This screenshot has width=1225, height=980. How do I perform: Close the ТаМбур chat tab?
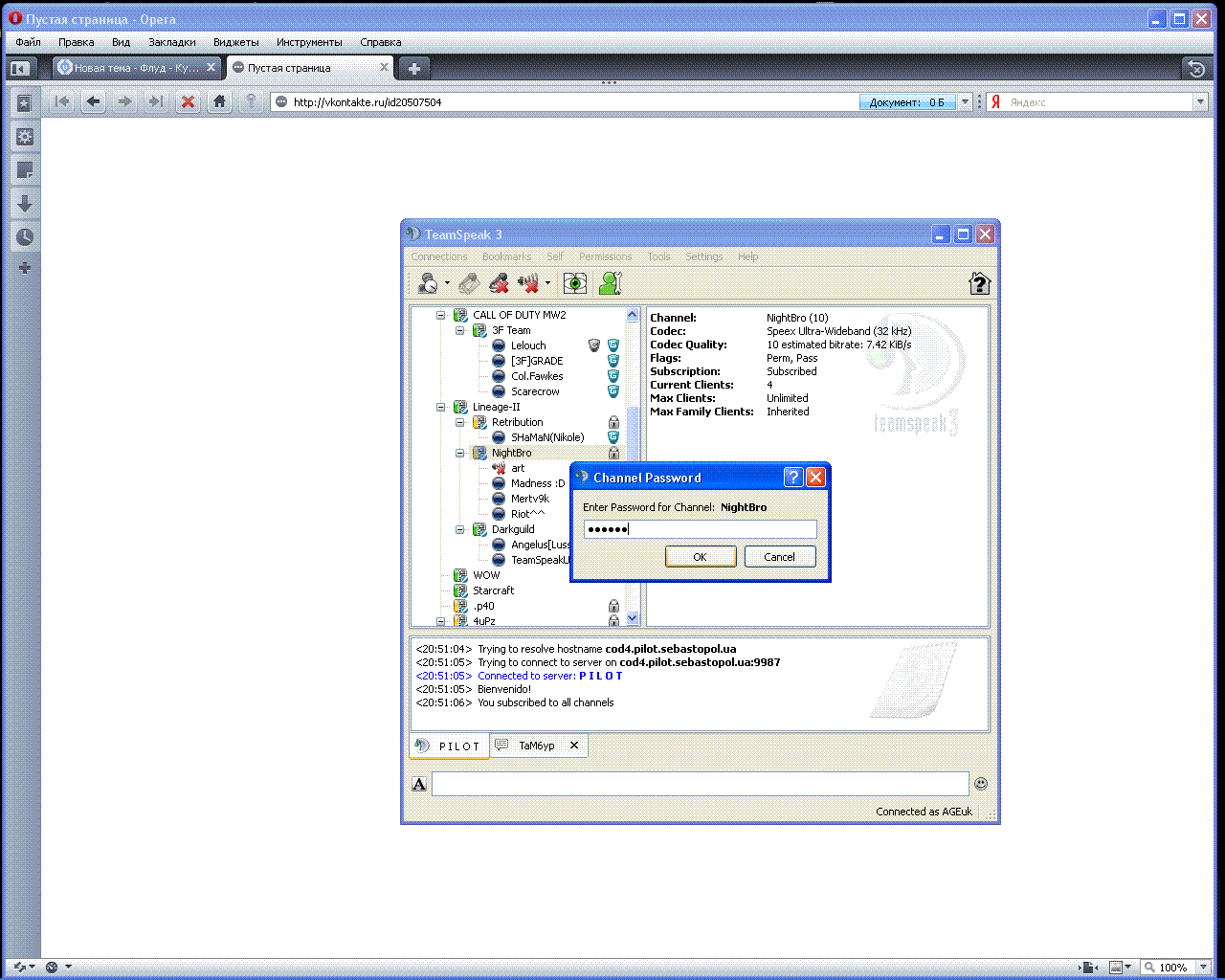[x=574, y=746]
